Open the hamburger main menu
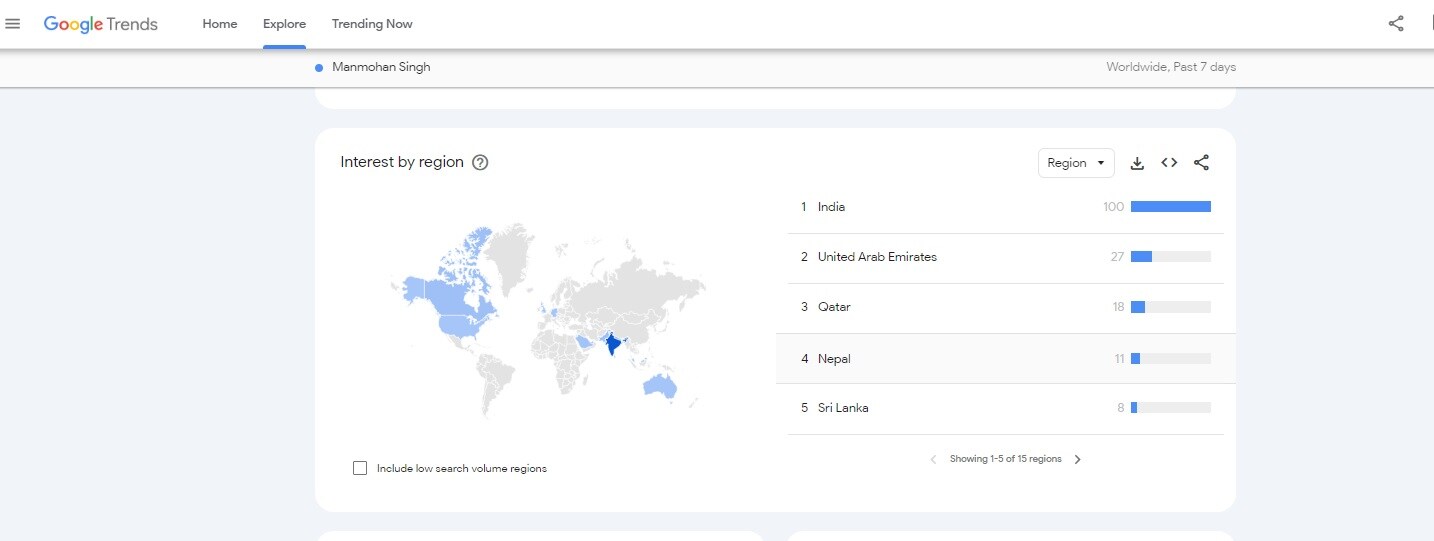The width and height of the screenshot is (1434, 541). pyautogui.click(x=13, y=24)
